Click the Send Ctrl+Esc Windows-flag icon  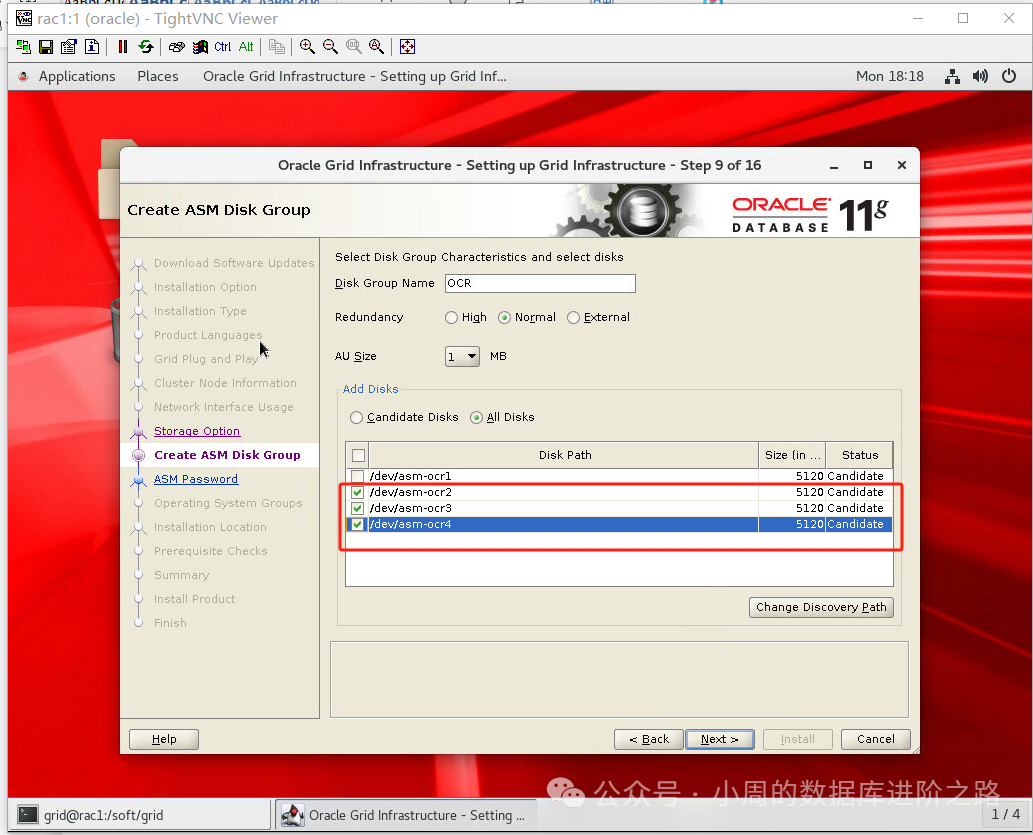pos(200,47)
